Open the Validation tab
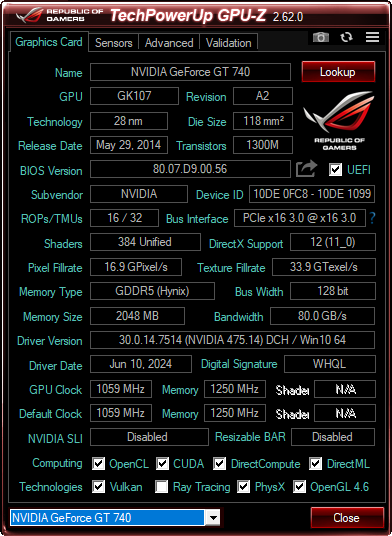 pyautogui.click(x=228, y=43)
